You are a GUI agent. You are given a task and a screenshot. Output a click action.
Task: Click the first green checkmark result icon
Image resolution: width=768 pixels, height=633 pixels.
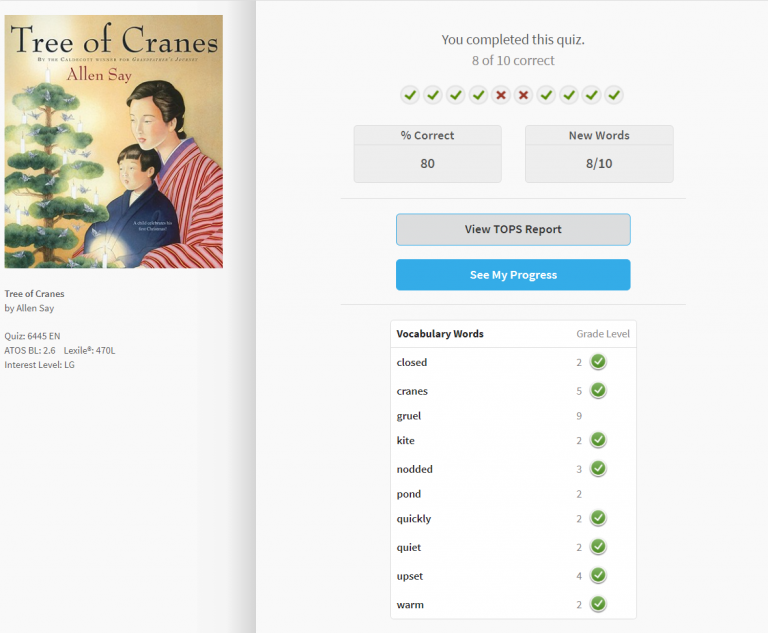[x=410, y=95]
